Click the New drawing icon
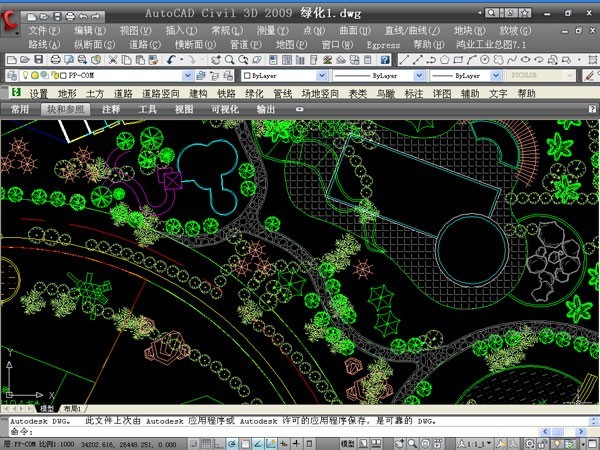600x450 pixels. click(10, 60)
